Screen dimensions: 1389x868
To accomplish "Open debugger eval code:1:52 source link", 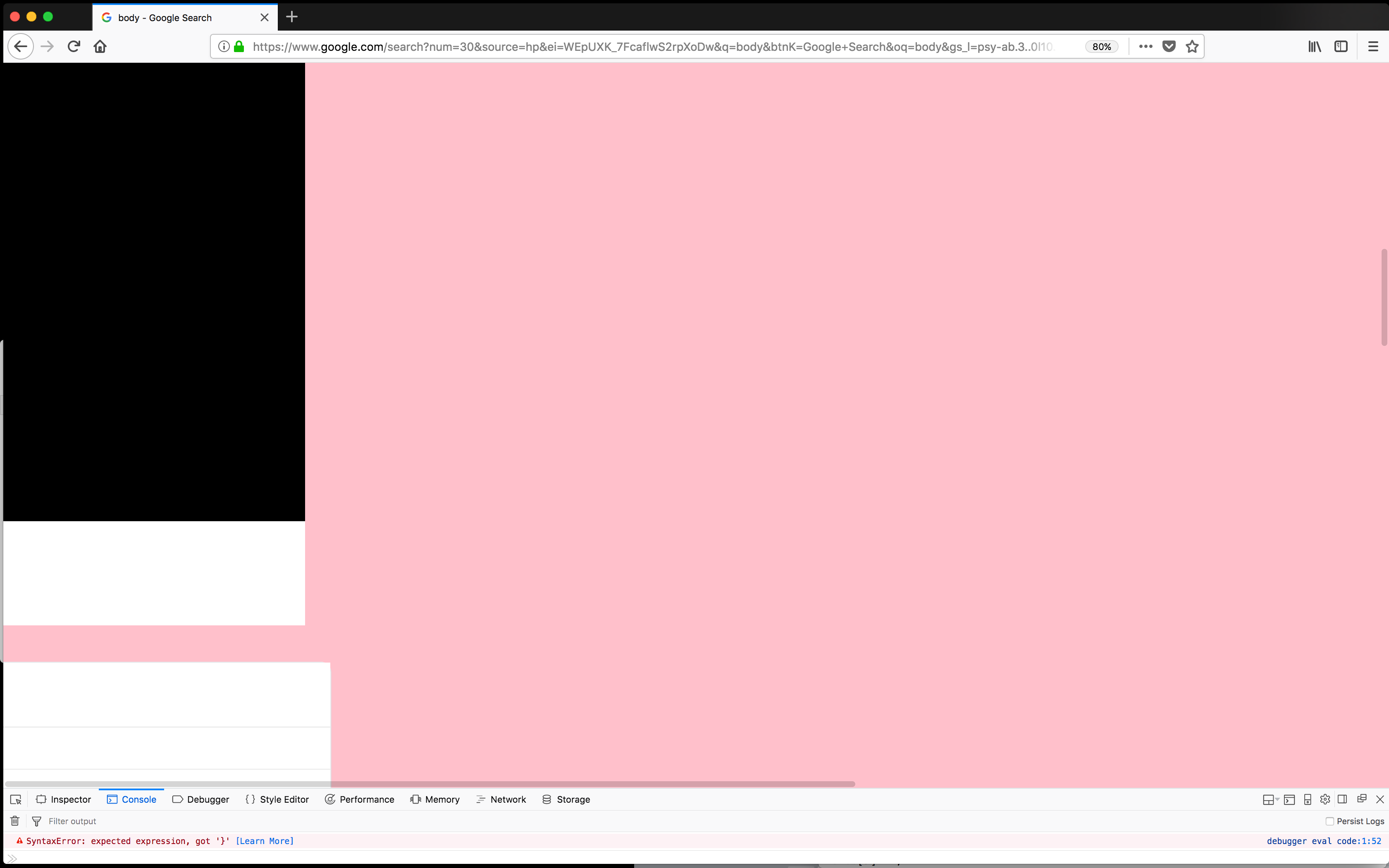I will (x=1324, y=841).
